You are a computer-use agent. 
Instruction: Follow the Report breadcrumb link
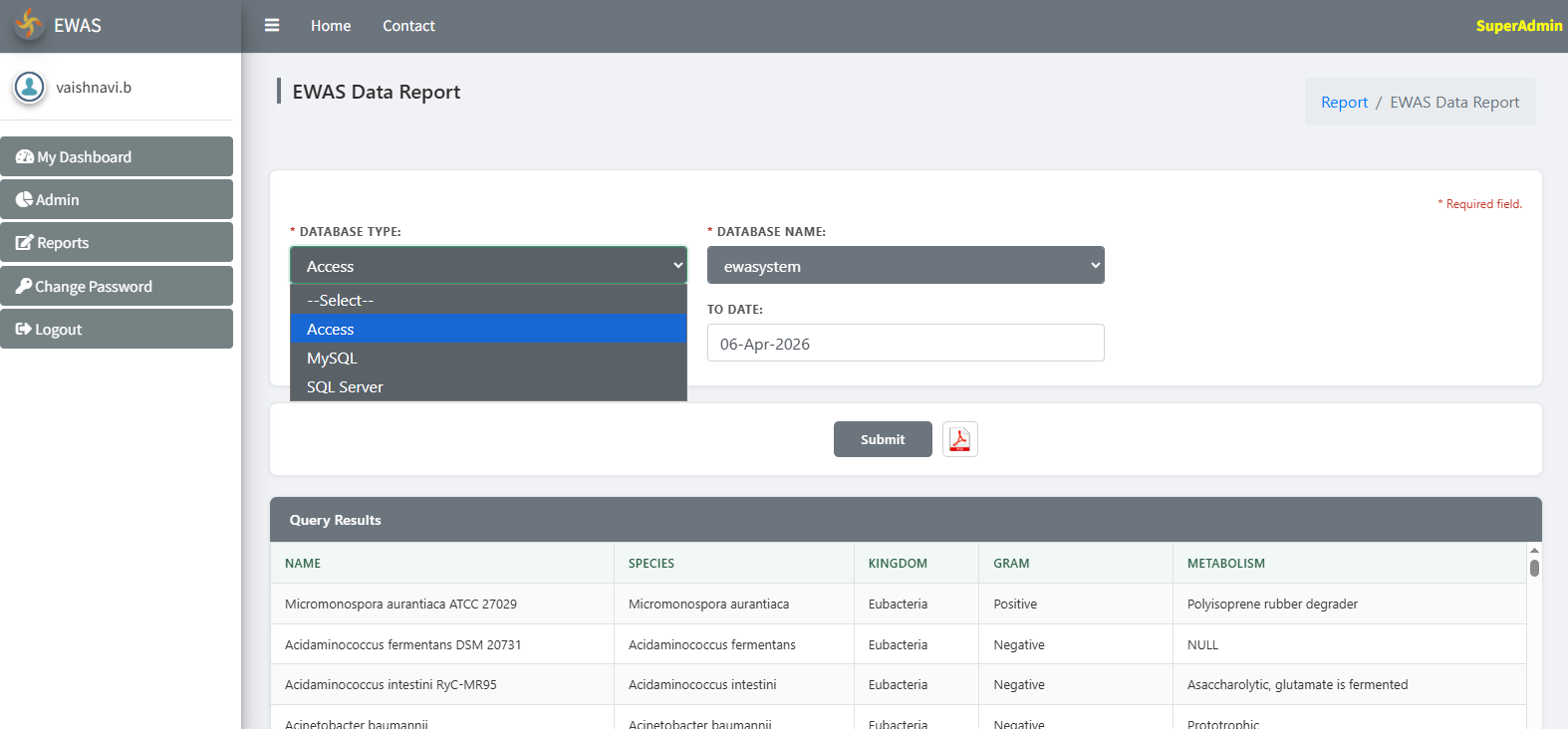pos(1344,103)
